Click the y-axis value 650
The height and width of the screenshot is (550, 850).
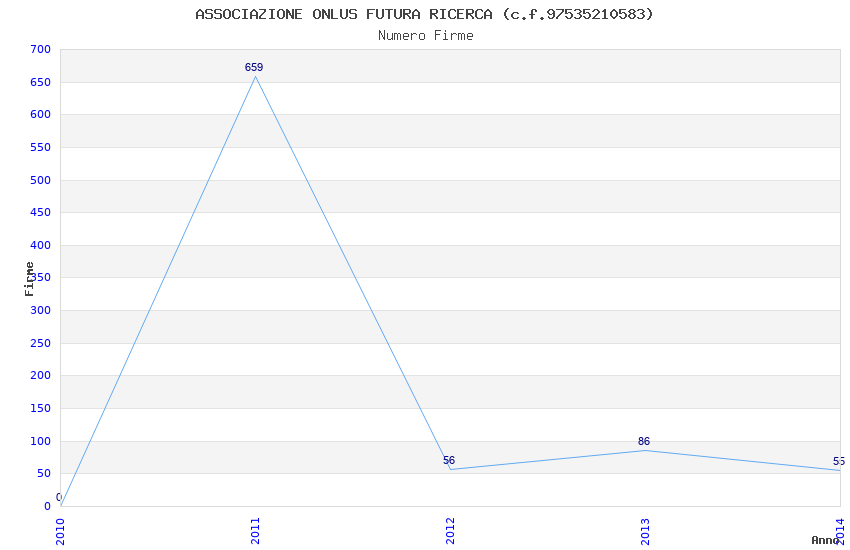pyautogui.click(x=41, y=82)
